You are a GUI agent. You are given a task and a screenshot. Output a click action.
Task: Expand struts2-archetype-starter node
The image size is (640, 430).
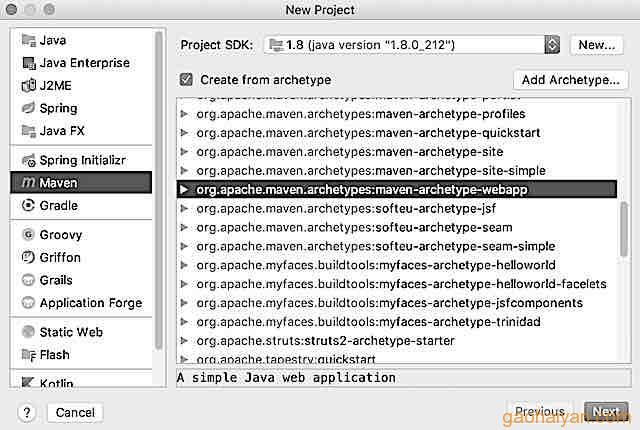click(x=184, y=341)
